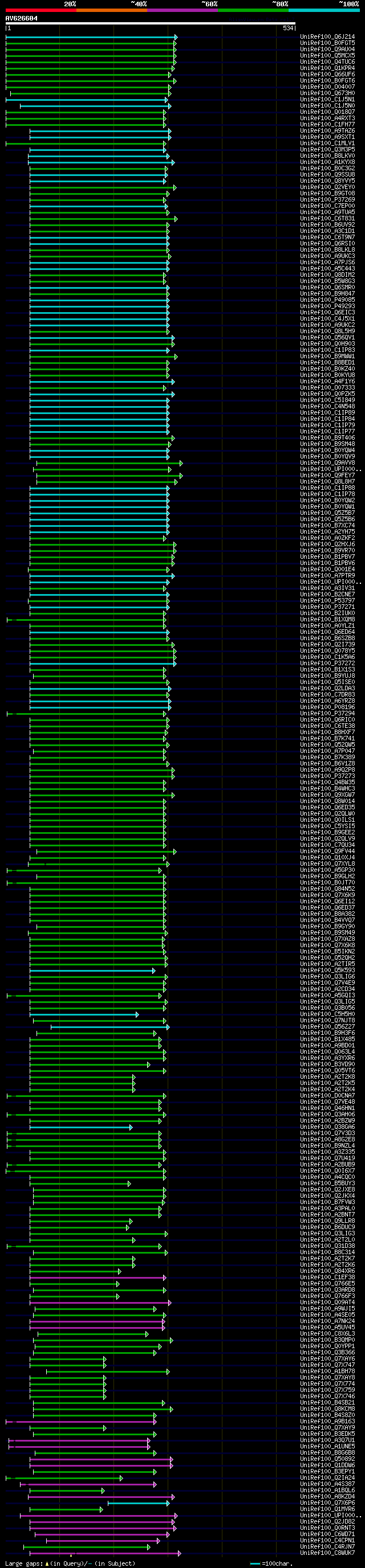Click the red 20% identity legend segment

(x=41, y=10)
